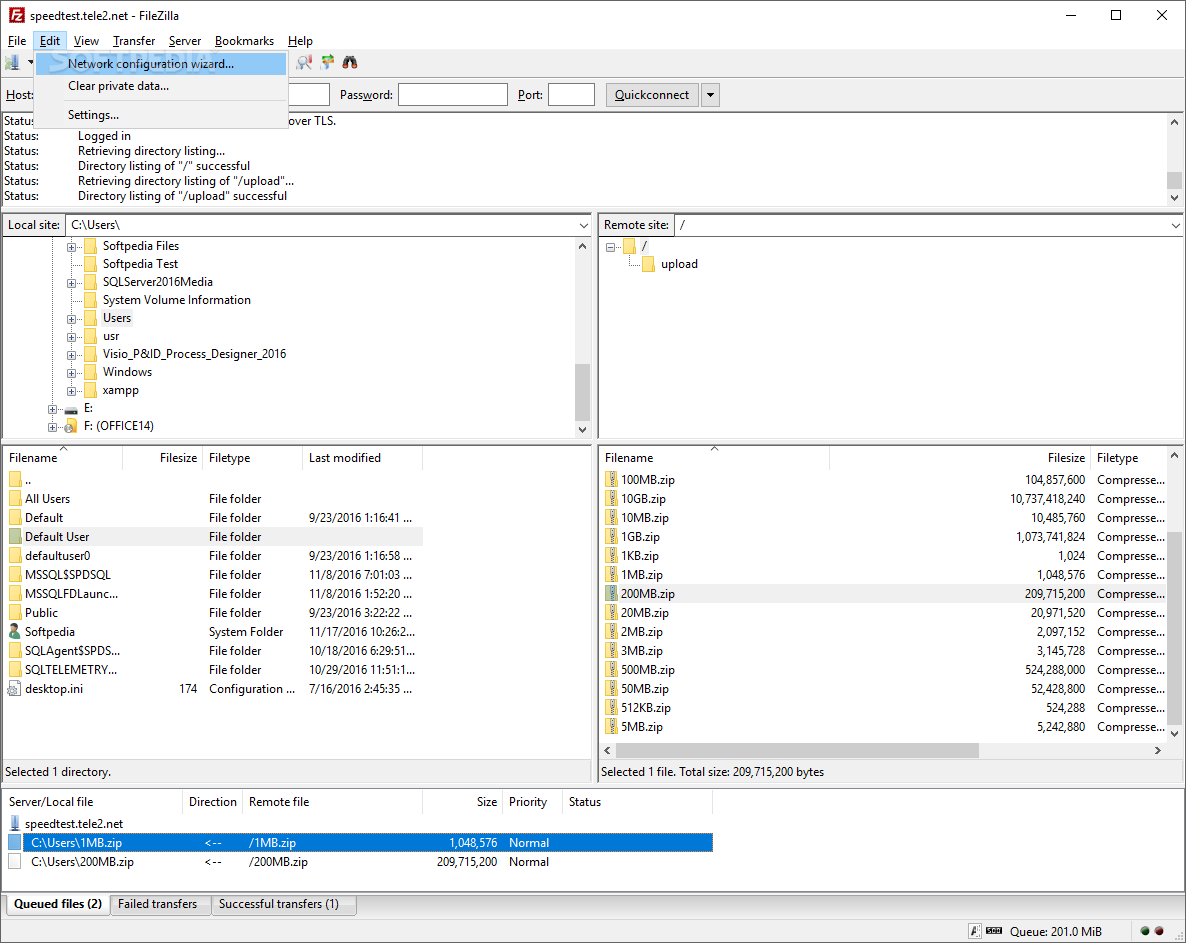Screen dimensions: 1186x943
Task: Expand the E: drive tree node
Action: point(52,409)
